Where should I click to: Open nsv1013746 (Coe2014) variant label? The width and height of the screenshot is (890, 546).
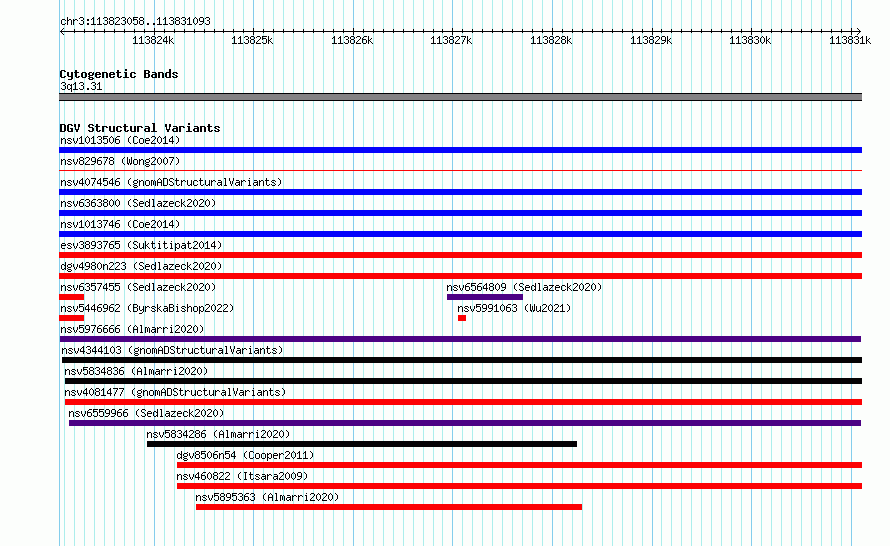[120, 224]
